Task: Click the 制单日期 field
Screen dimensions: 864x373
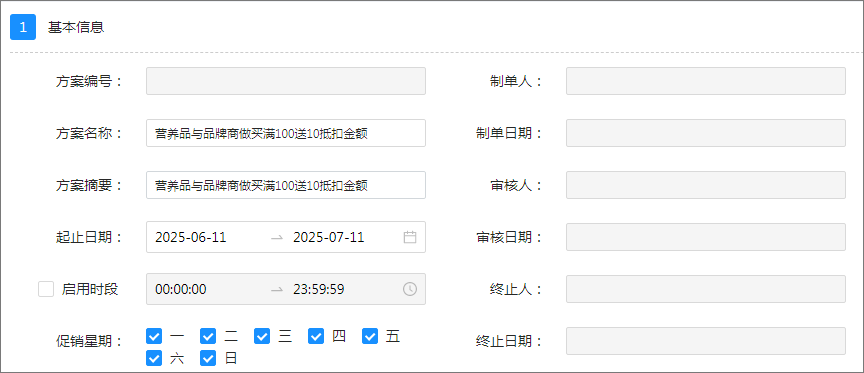Action: coord(706,133)
